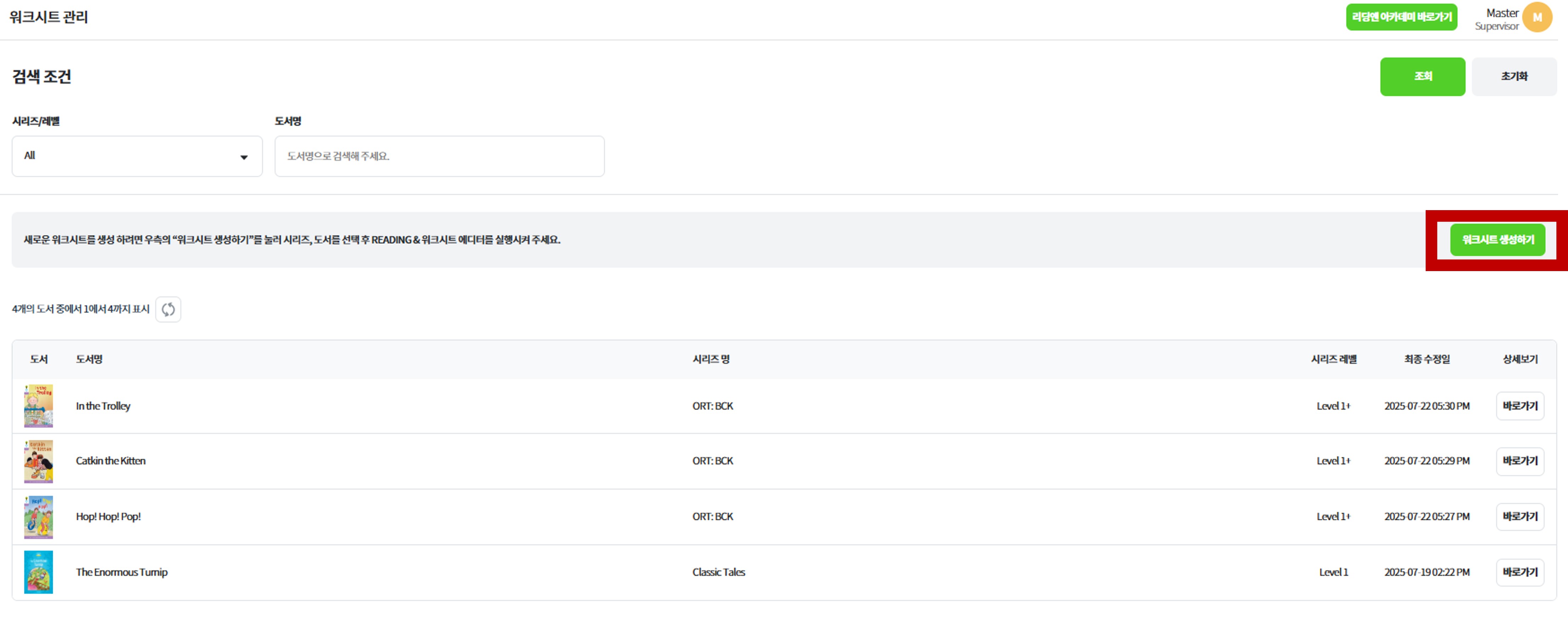1568x618 pixels.
Task: Open the 'The Enormous Turnip' cover thumbnail
Action: (38, 572)
